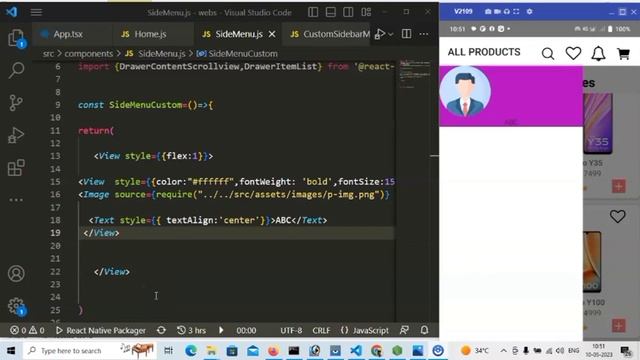Change the UTF-8 file encoding
640x360 pixels.
click(x=291, y=330)
